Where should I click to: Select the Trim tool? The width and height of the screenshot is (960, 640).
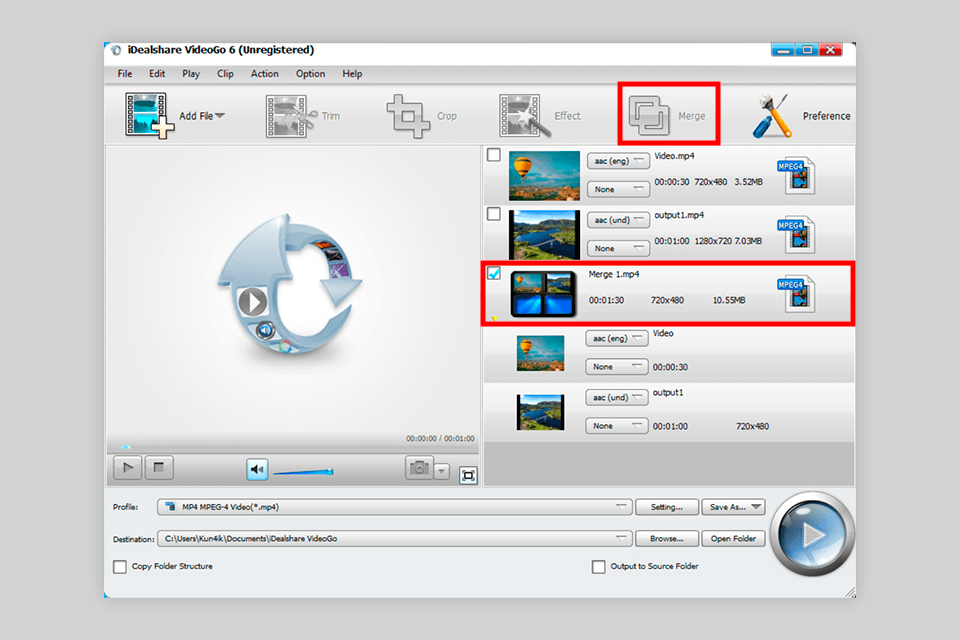[302, 116]
